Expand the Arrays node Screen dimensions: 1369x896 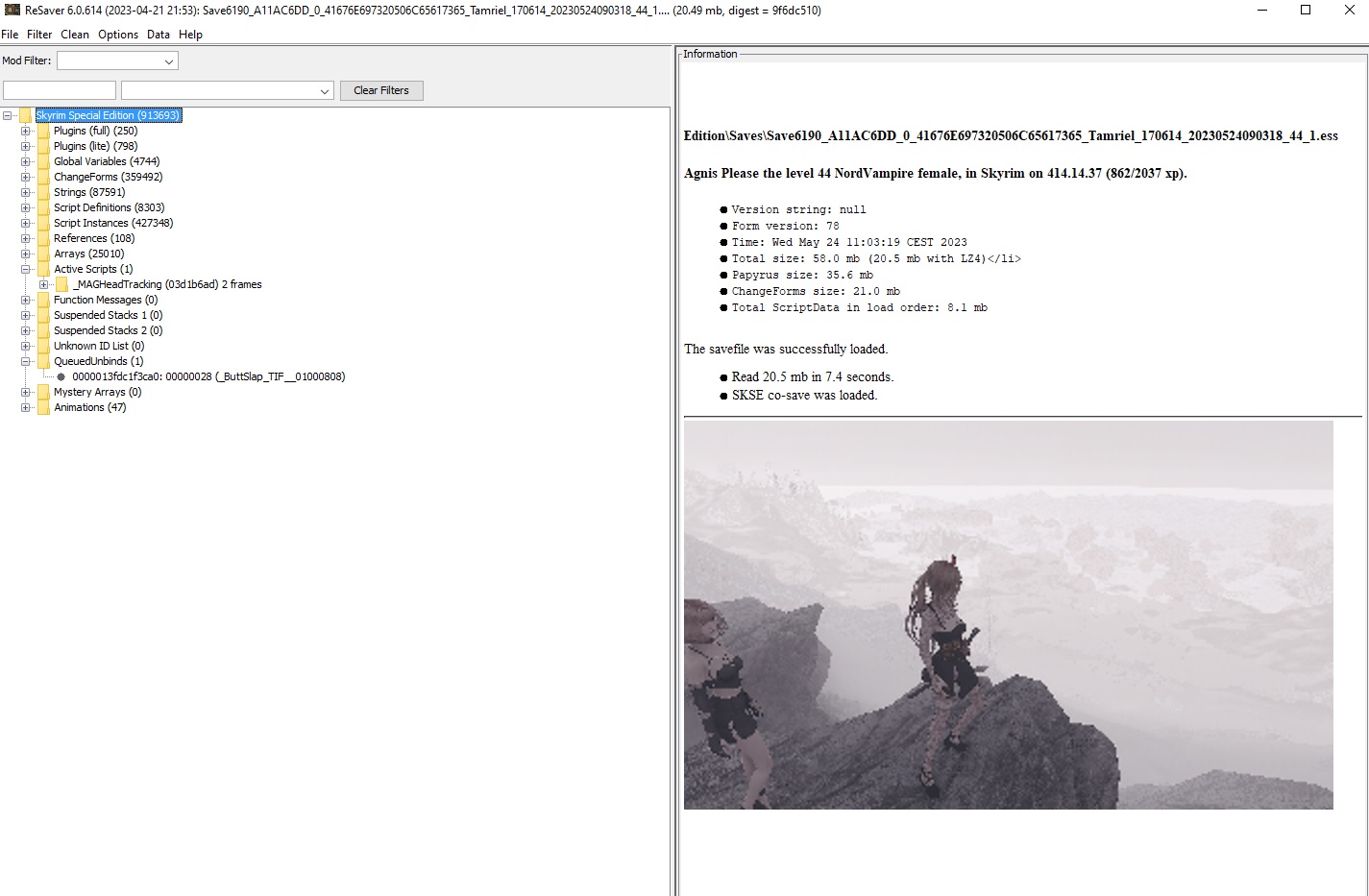click(x=26, y=254)
